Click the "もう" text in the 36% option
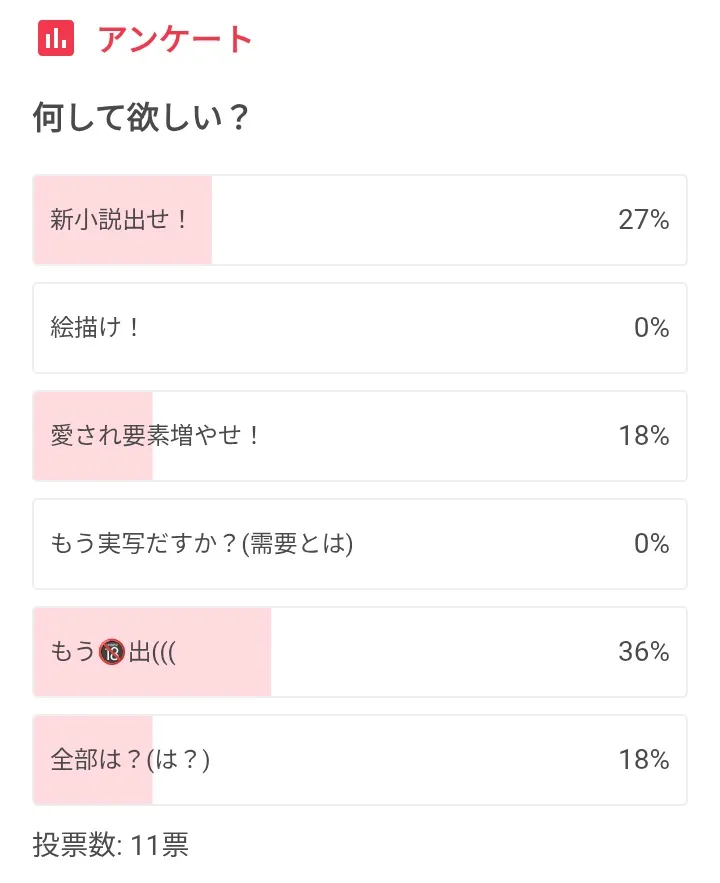720x883 pixels. (72, 653)
